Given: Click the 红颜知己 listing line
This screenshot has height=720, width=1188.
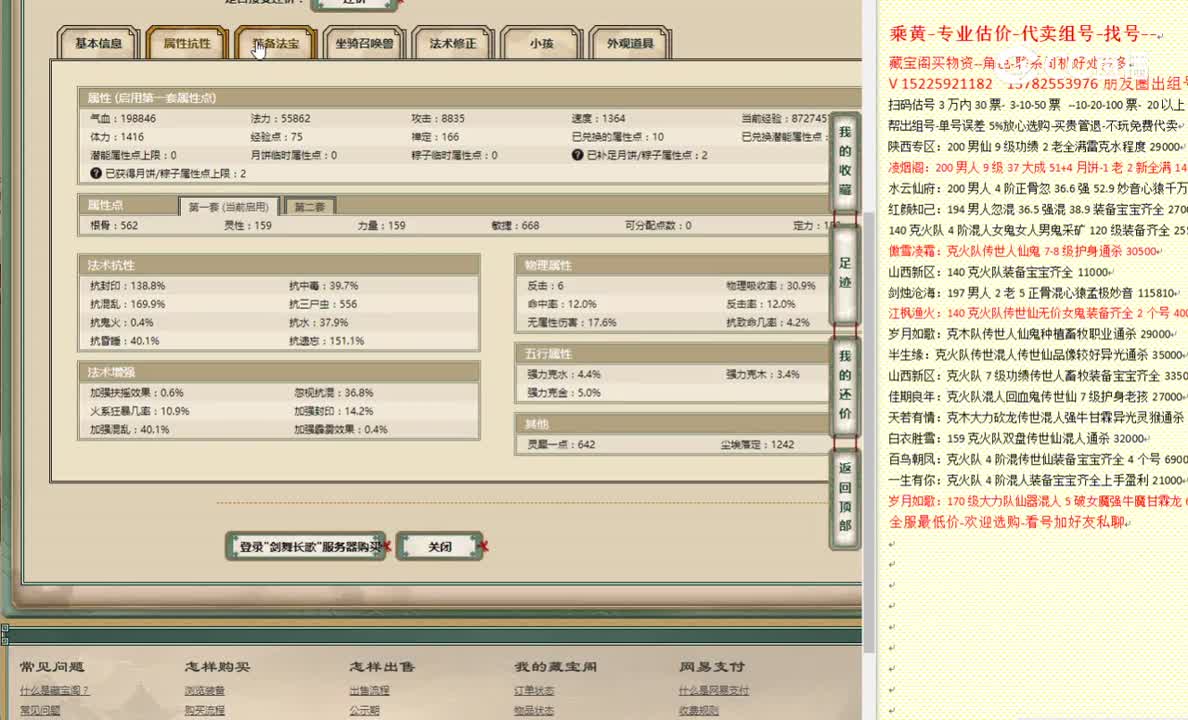Looking at the screenshot, I should (1038, 209).
